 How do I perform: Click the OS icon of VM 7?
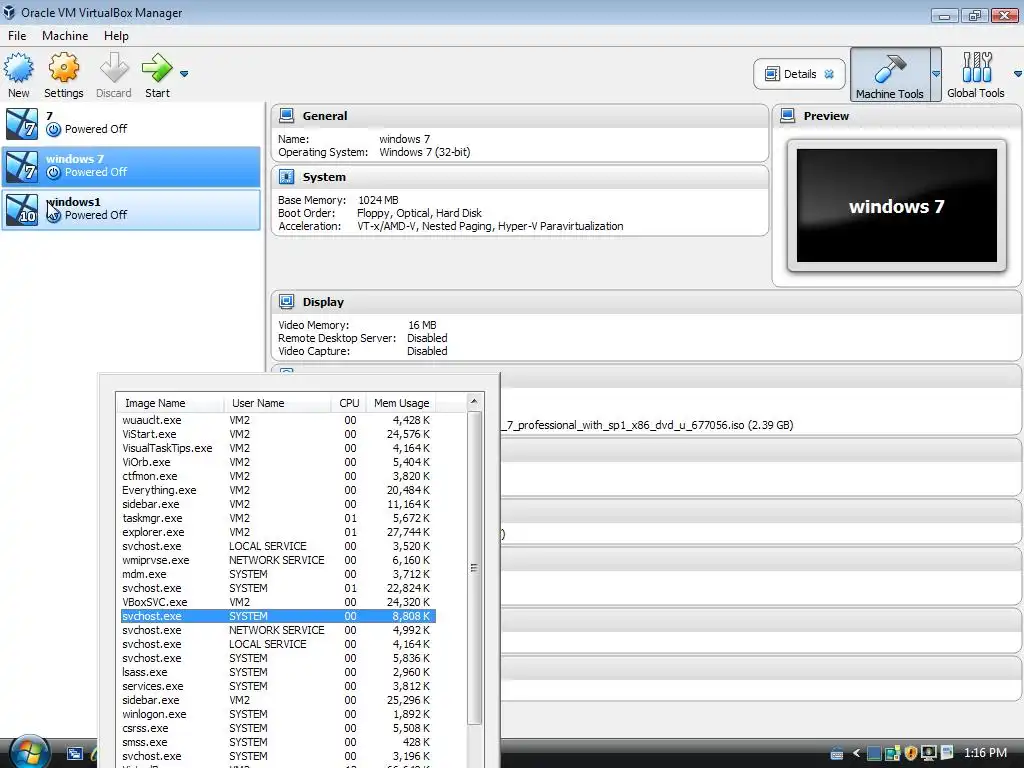22,123
